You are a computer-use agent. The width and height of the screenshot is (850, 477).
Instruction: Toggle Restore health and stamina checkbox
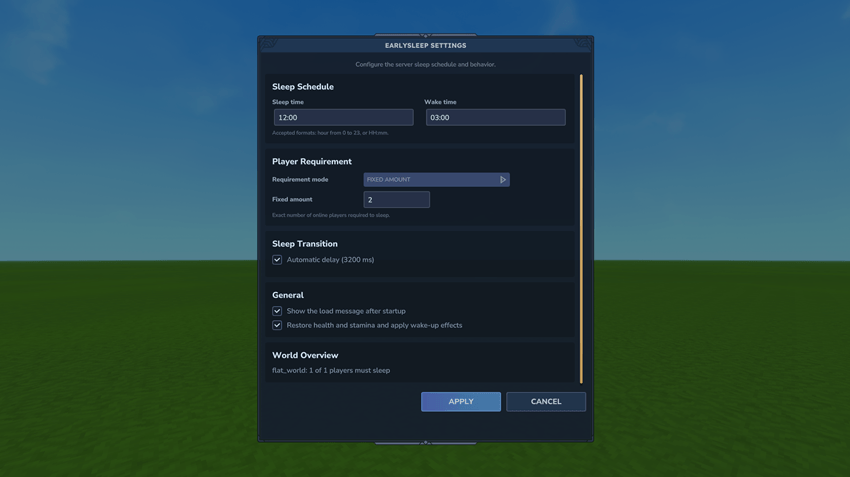tap(277, 325)
